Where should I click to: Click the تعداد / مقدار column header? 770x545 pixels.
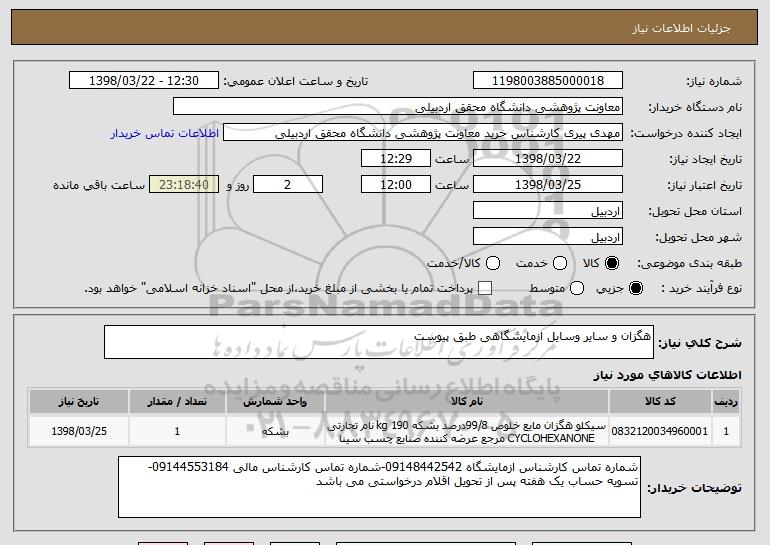(x=177, y=402)
